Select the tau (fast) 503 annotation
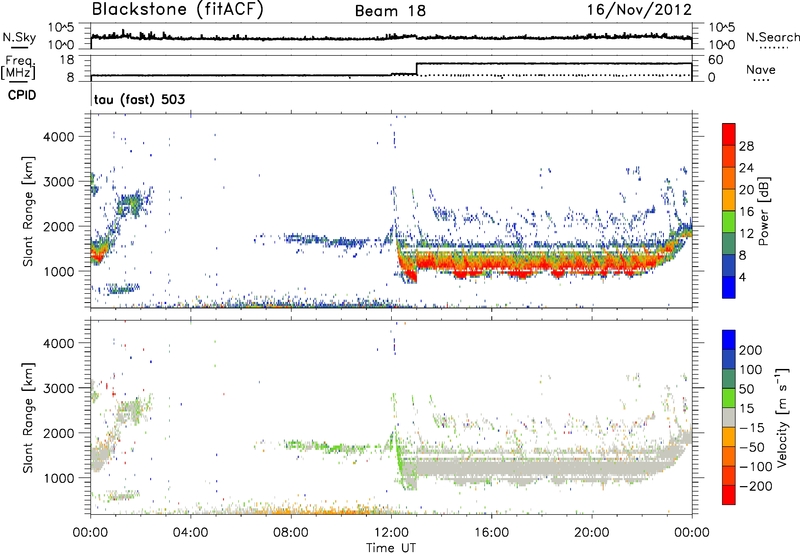The image size is (800, 554). pos(139,99)
